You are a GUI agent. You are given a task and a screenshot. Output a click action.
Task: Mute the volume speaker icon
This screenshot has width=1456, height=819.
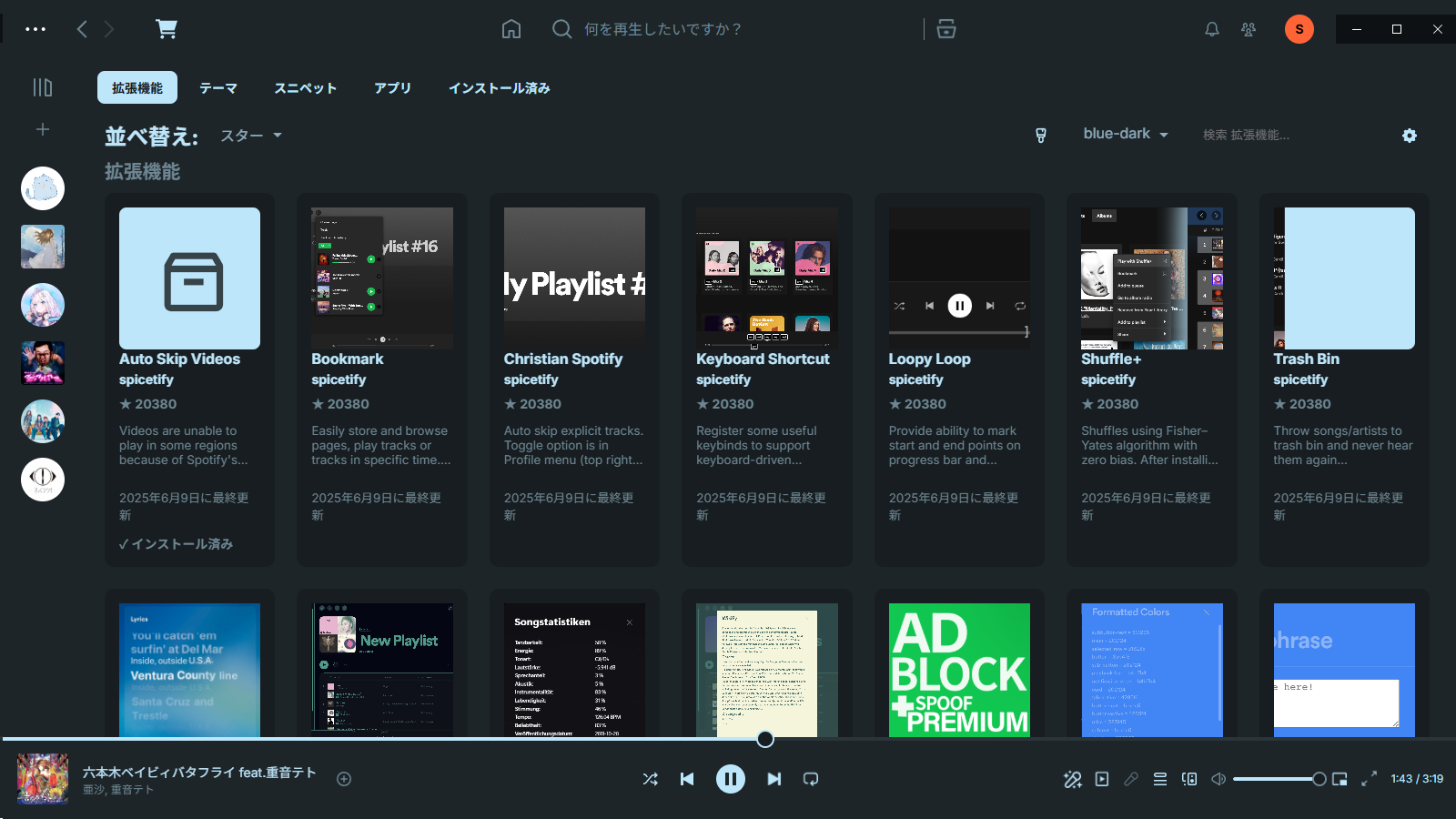[1218, 779]
